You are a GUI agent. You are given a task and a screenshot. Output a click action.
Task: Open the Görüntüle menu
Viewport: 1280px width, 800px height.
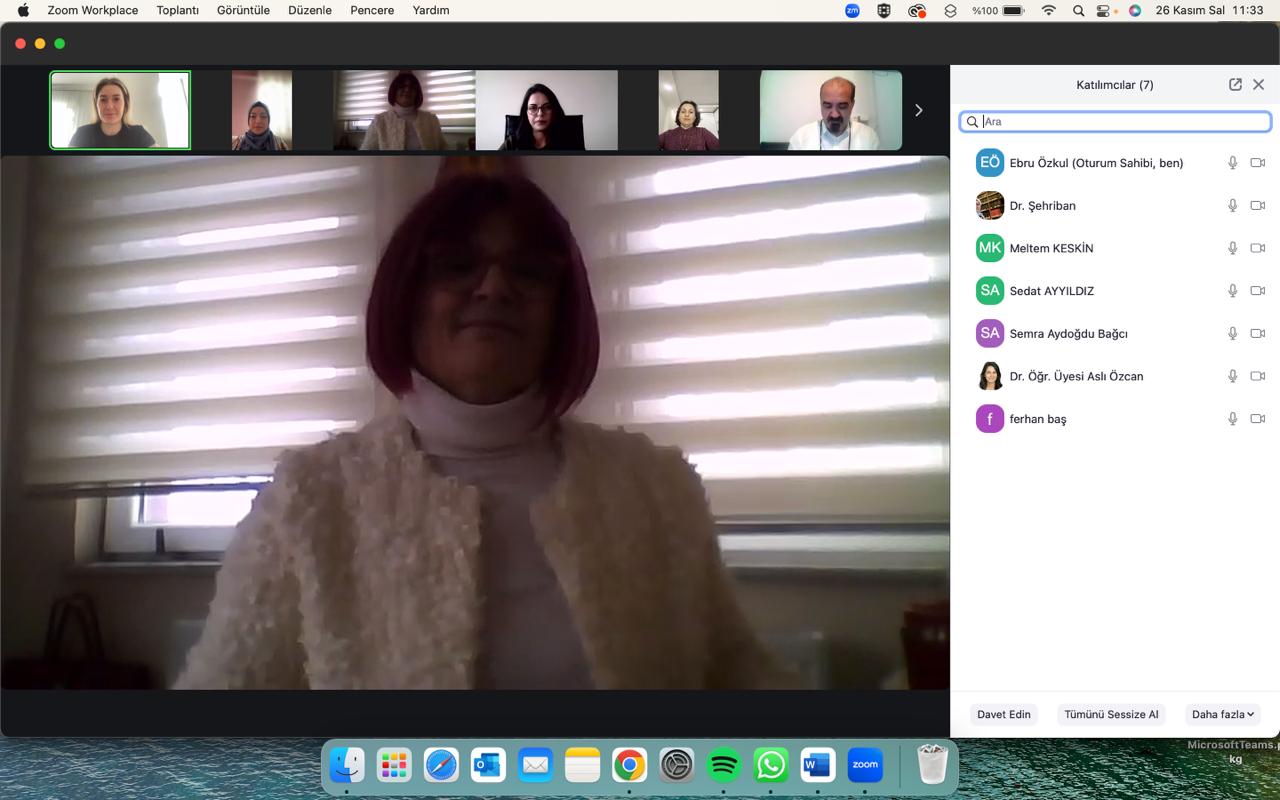pos(243,10)
